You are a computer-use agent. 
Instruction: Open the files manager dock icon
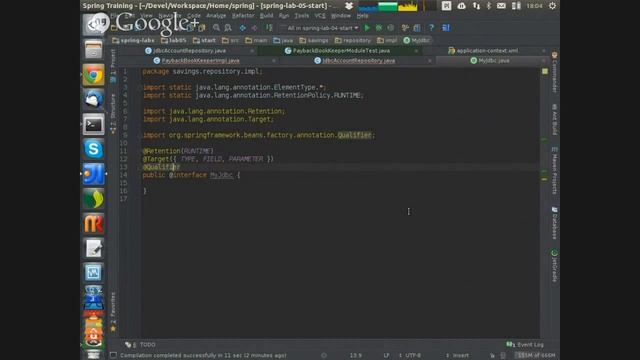click(93, 50)
